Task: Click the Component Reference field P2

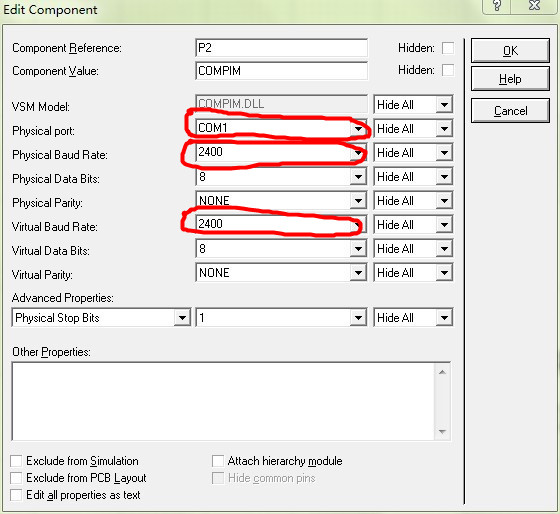Action: click(x=281, y=48)
